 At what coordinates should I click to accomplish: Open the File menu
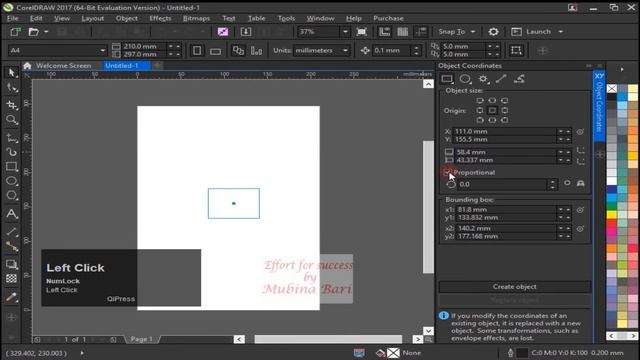click(x=12, y=18)
